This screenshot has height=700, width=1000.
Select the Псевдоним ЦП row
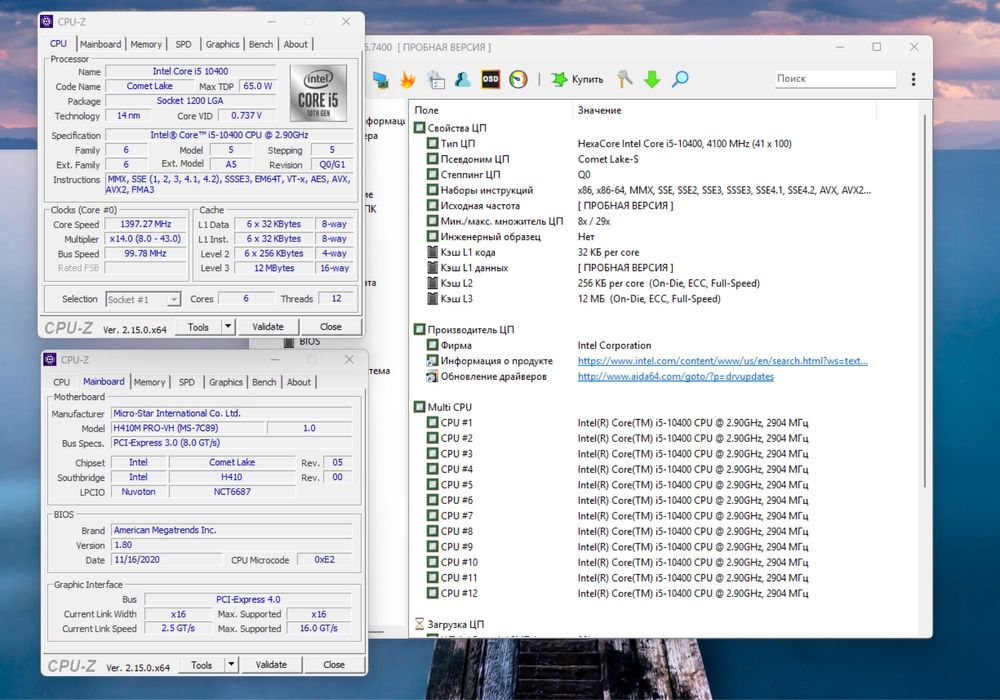(x=643, y=159)
